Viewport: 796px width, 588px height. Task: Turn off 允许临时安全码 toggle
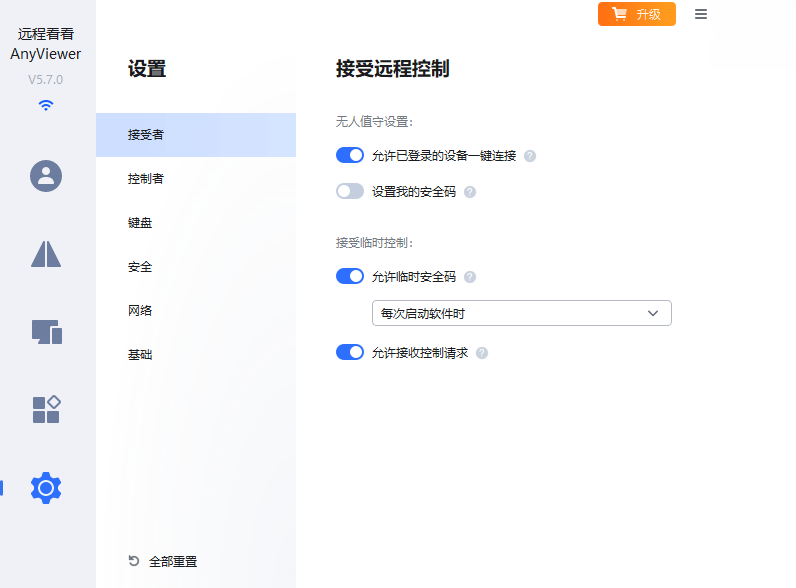point(350,276)
